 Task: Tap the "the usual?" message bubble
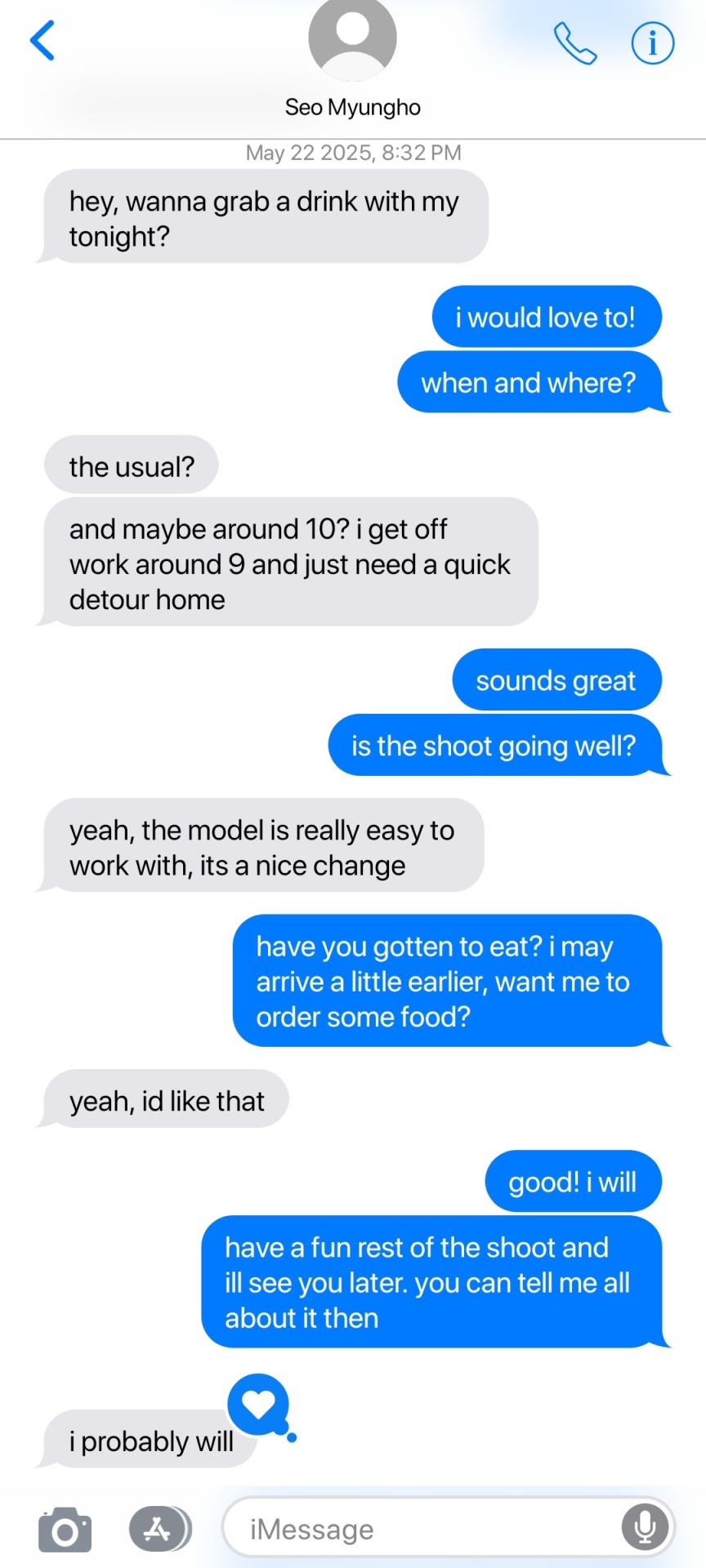(x=132, y=466)
